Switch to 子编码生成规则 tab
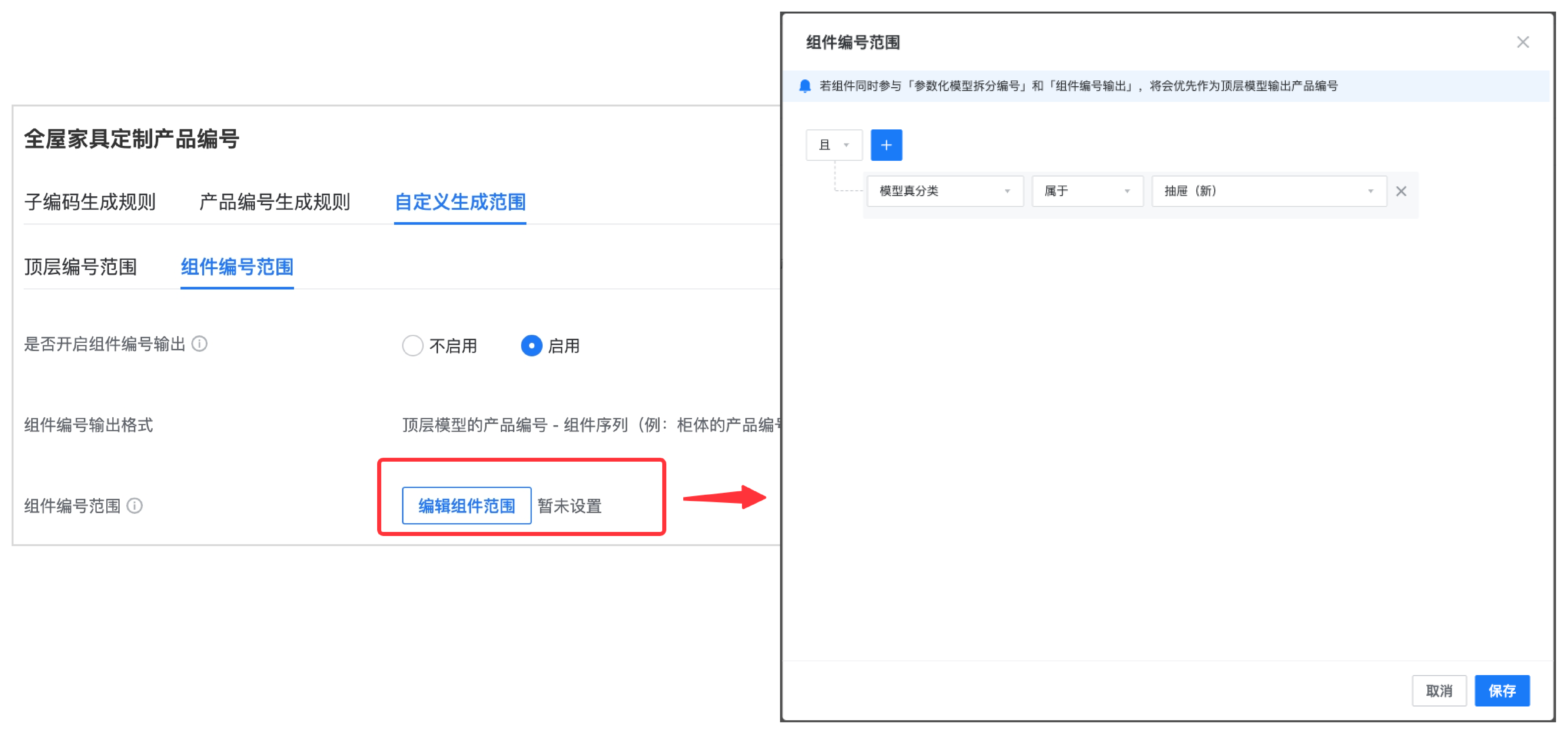Image resolution: width=1568 pixels, height=734 pixels. [90, 202]
